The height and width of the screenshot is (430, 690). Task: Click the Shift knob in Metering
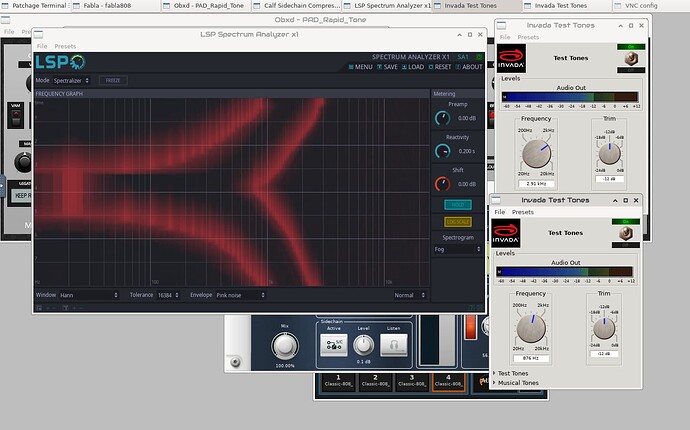point(442,184)
